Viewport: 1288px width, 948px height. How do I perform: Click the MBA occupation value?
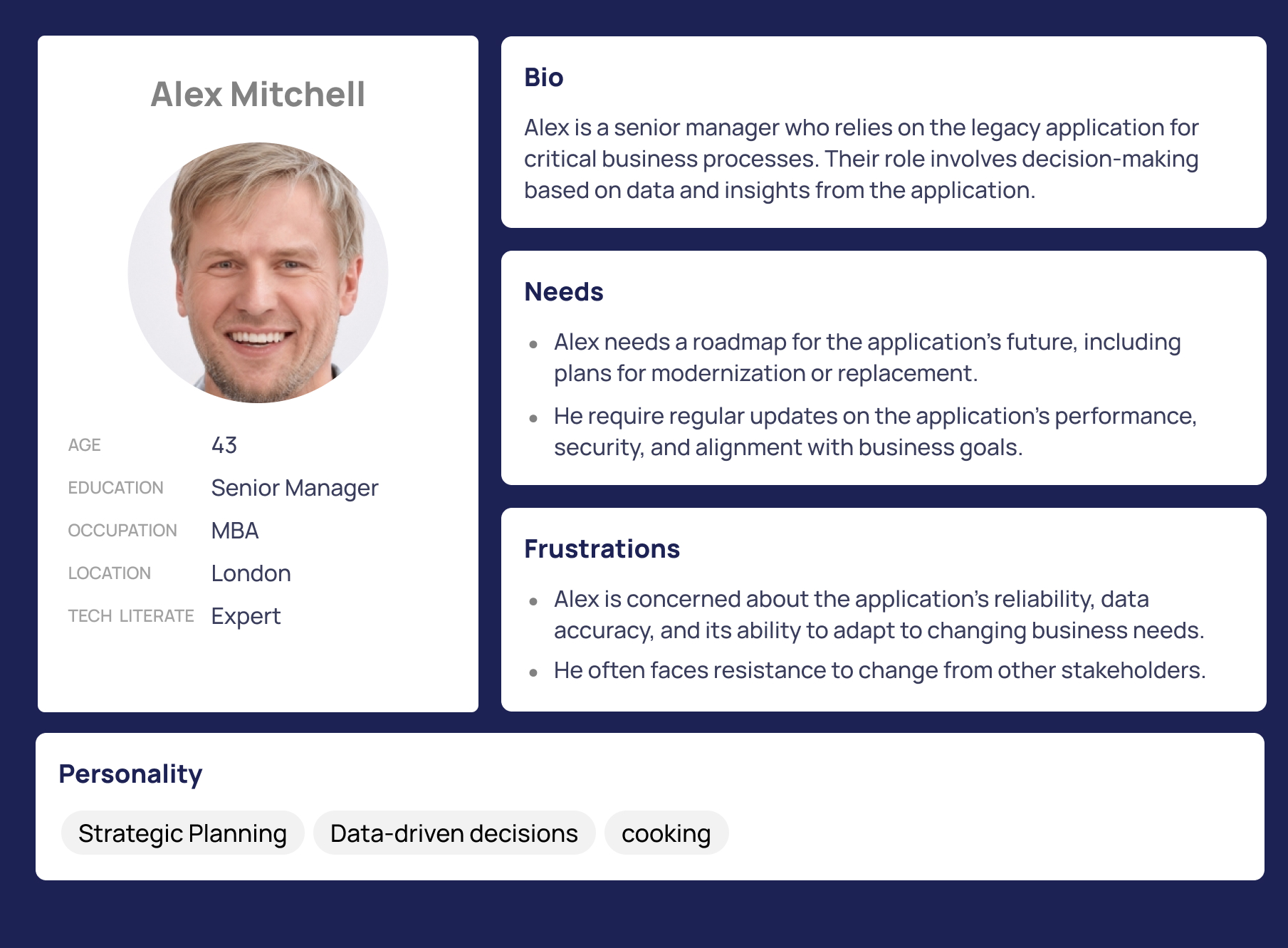235,531
